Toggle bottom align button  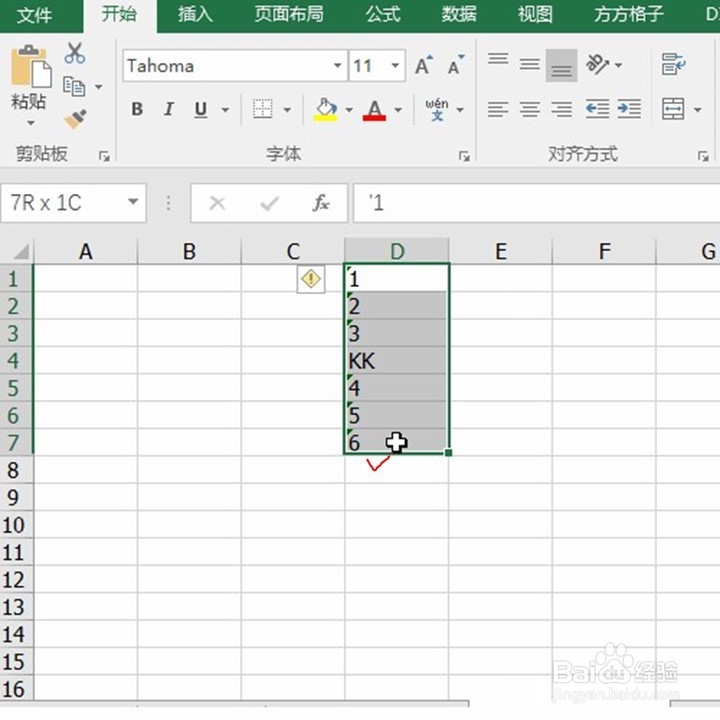tap(561, 65)
